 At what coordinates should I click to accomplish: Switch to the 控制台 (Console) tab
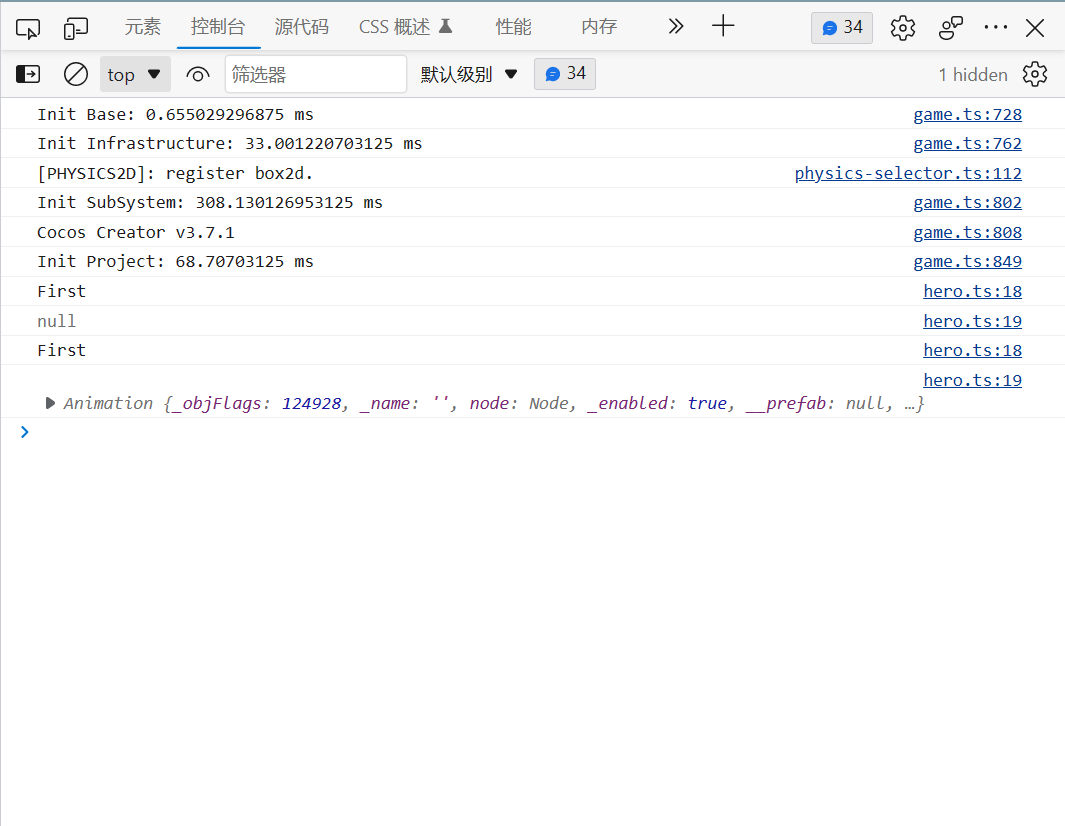218,27
